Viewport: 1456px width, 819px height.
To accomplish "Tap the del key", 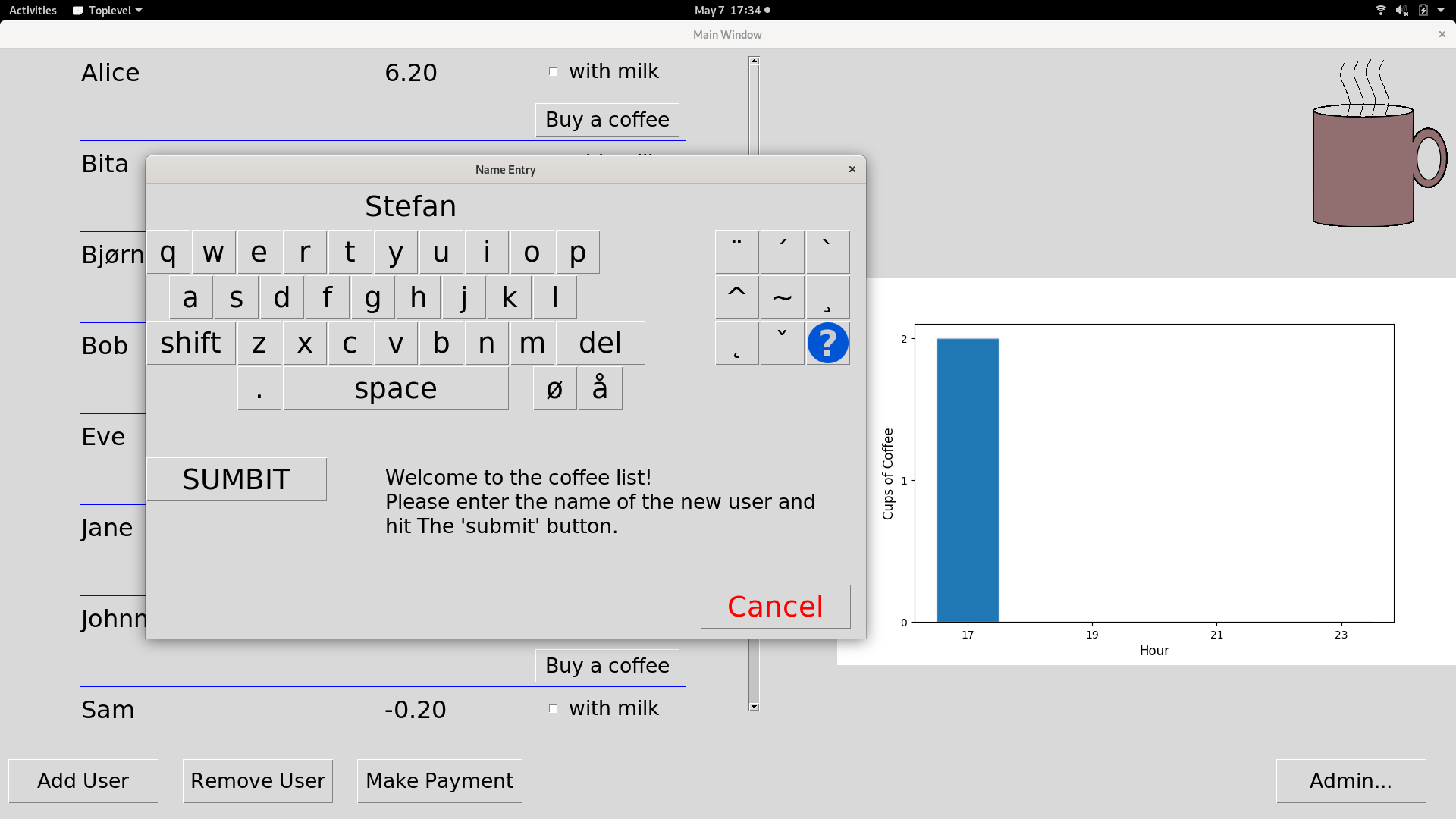I will pos(601,343).
